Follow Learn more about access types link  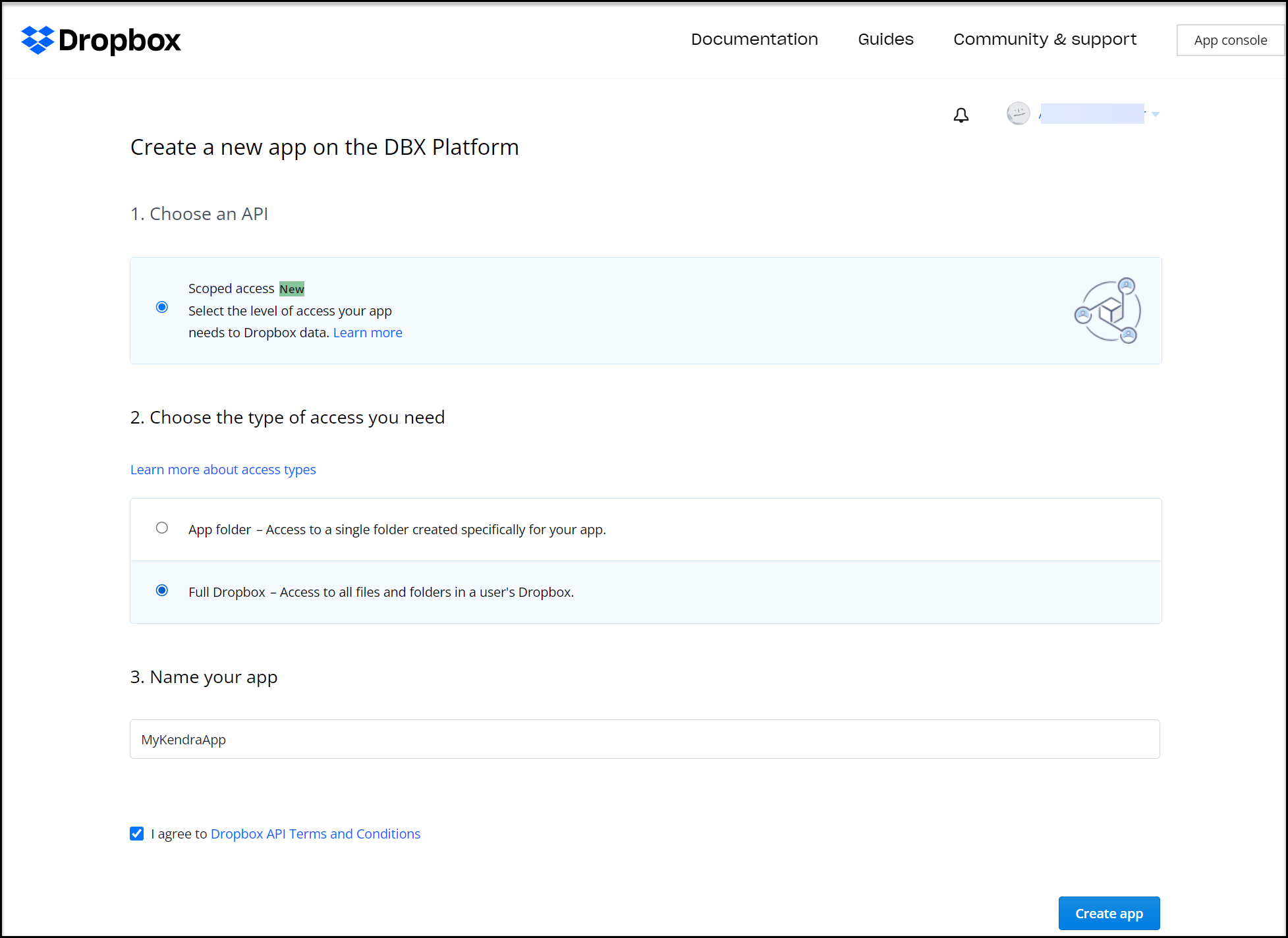223,470
